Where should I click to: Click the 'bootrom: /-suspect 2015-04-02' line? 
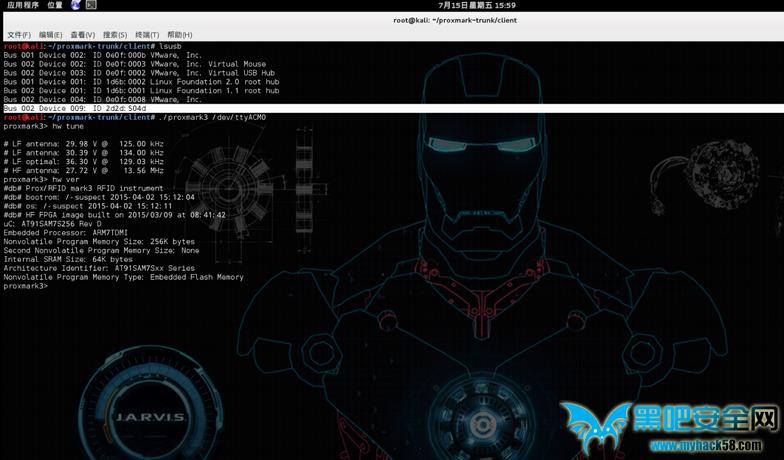point(99,198)
